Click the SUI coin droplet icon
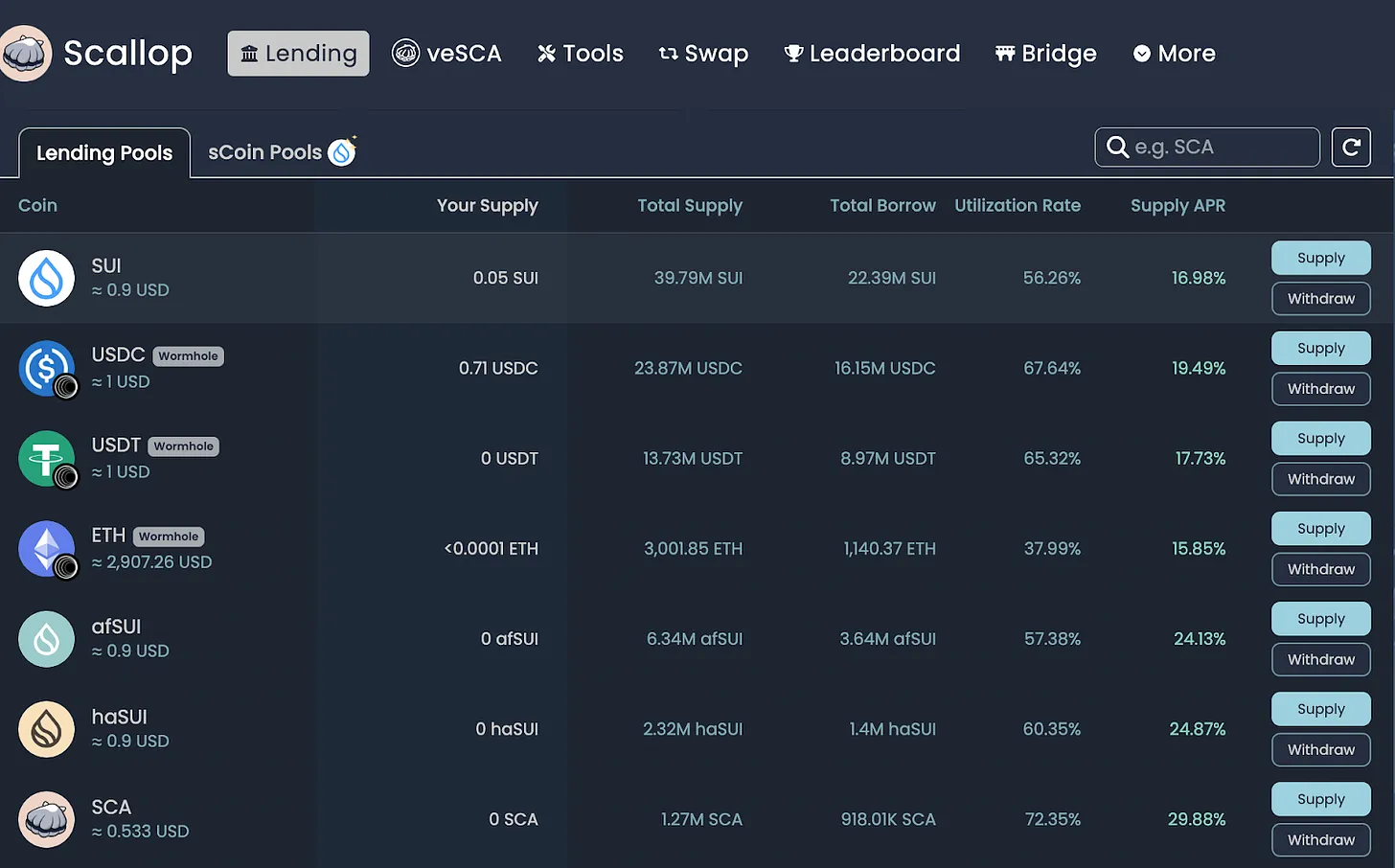Viewport: 1395px width, 868px height. [x=46, y=278]
